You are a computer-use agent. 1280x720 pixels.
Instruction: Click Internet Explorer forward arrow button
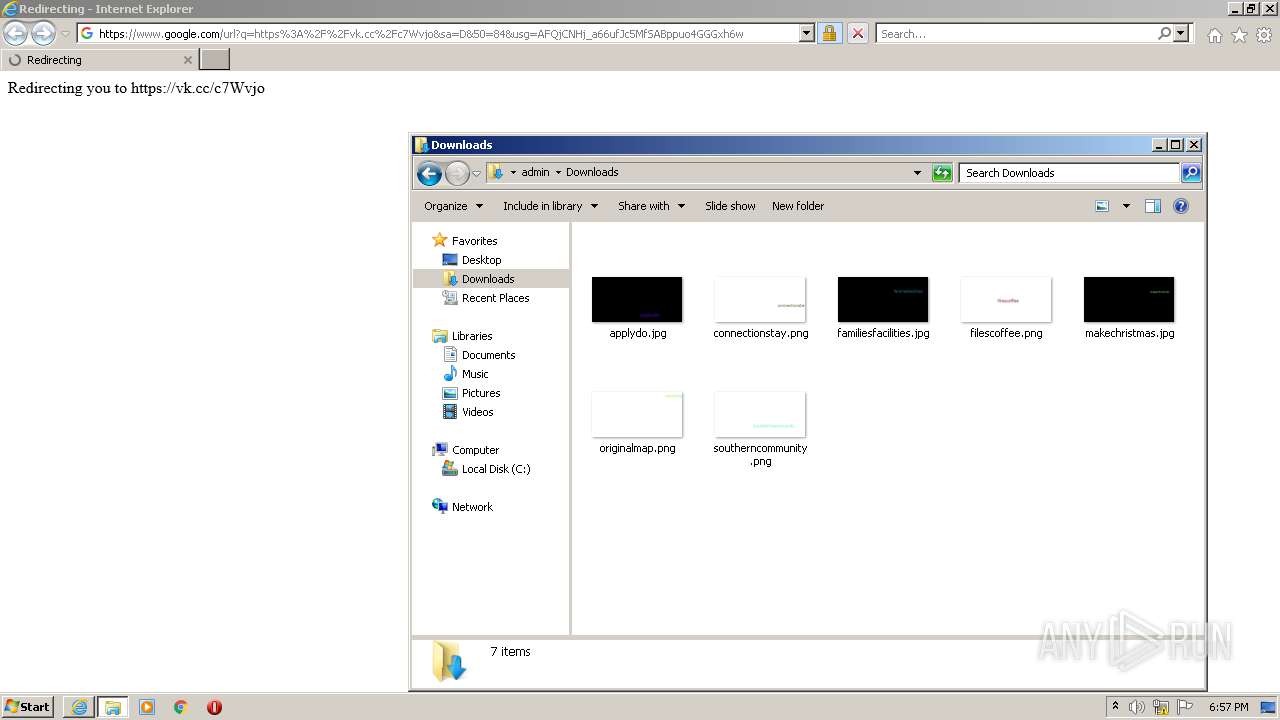pos(43,33)
